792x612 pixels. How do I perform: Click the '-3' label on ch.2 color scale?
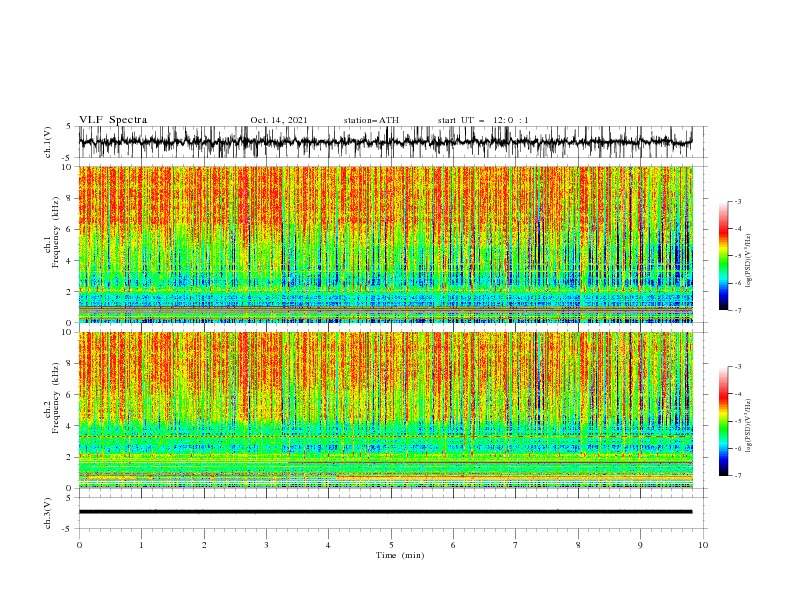coord(738,367)
